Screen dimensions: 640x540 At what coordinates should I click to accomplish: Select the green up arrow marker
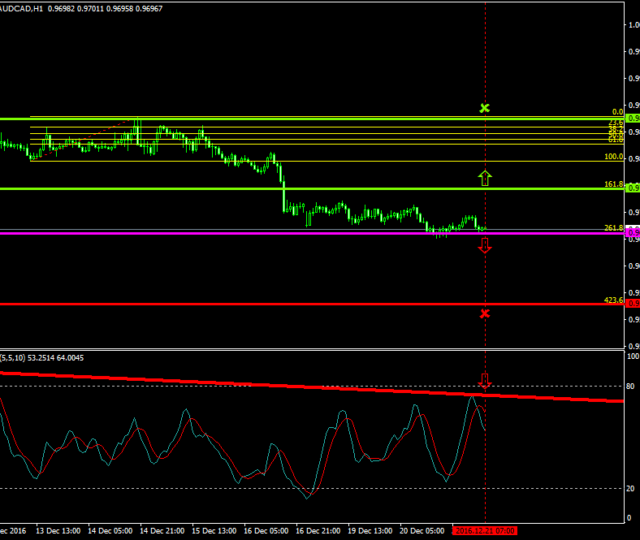pyautogui.click(x=485, y=178)
